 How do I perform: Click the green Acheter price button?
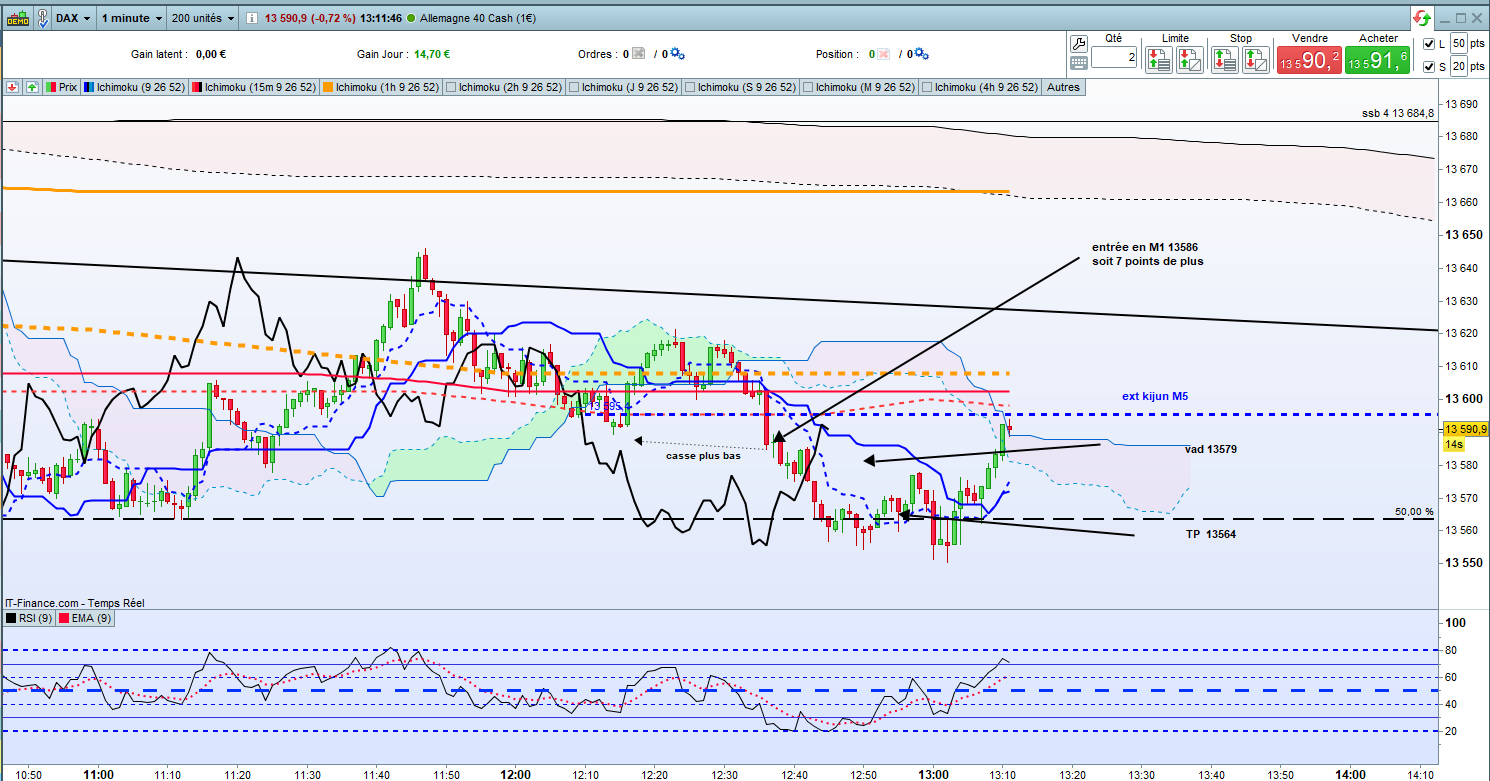(1377, 60)
